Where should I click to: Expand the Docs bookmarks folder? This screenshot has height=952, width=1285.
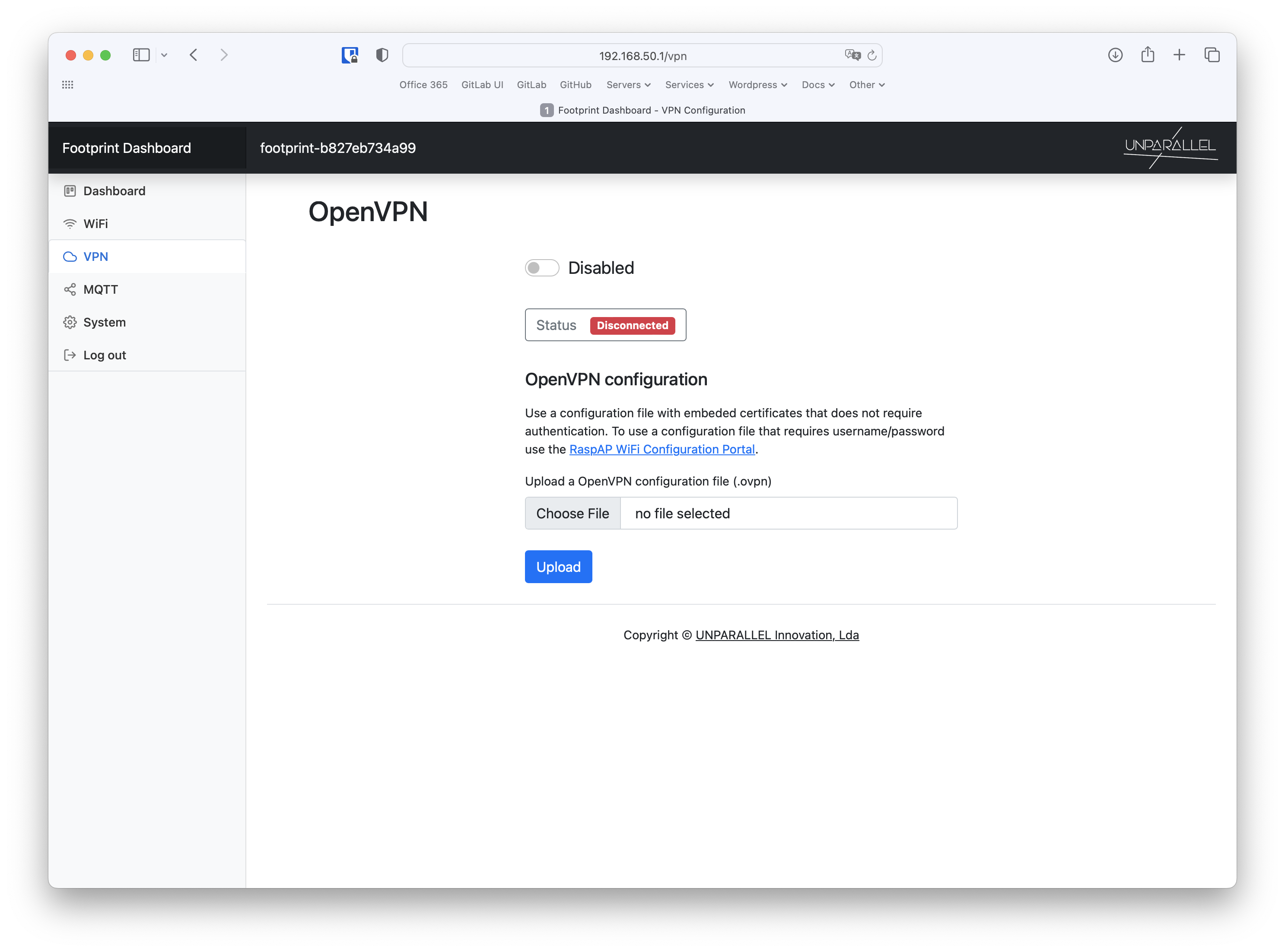tap(818, 85)
